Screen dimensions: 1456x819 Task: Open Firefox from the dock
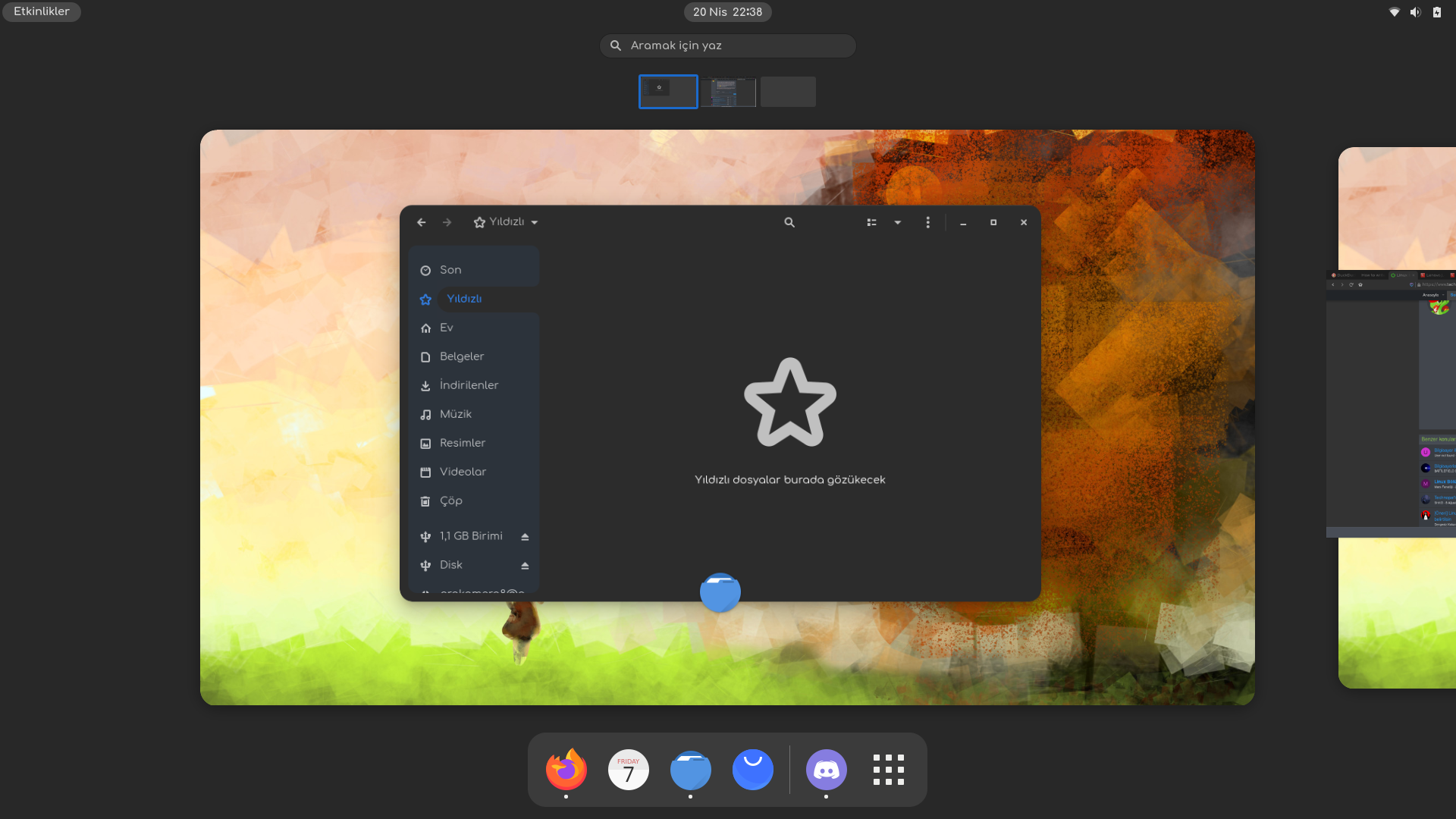pyautogui.click(x=566, y=770)
